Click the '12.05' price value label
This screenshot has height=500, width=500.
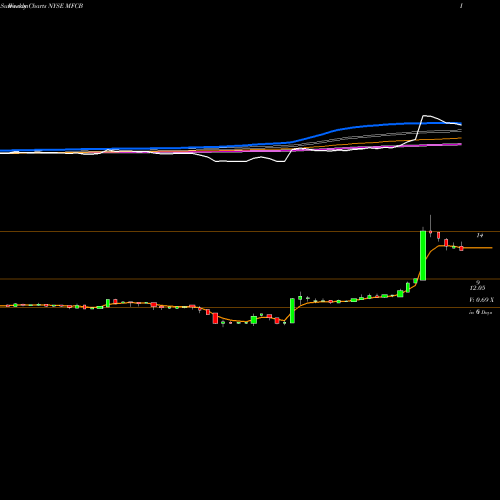click(x=477, y=288)
